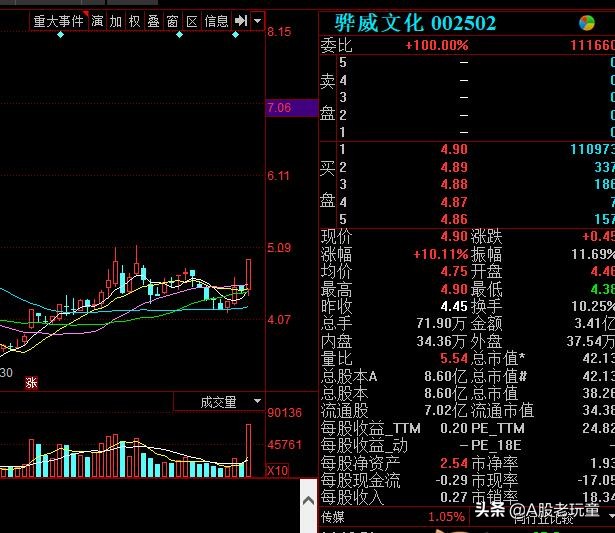Click the 区 range button
The width and height of the screenshot is (615, 533).
(191, 21)
